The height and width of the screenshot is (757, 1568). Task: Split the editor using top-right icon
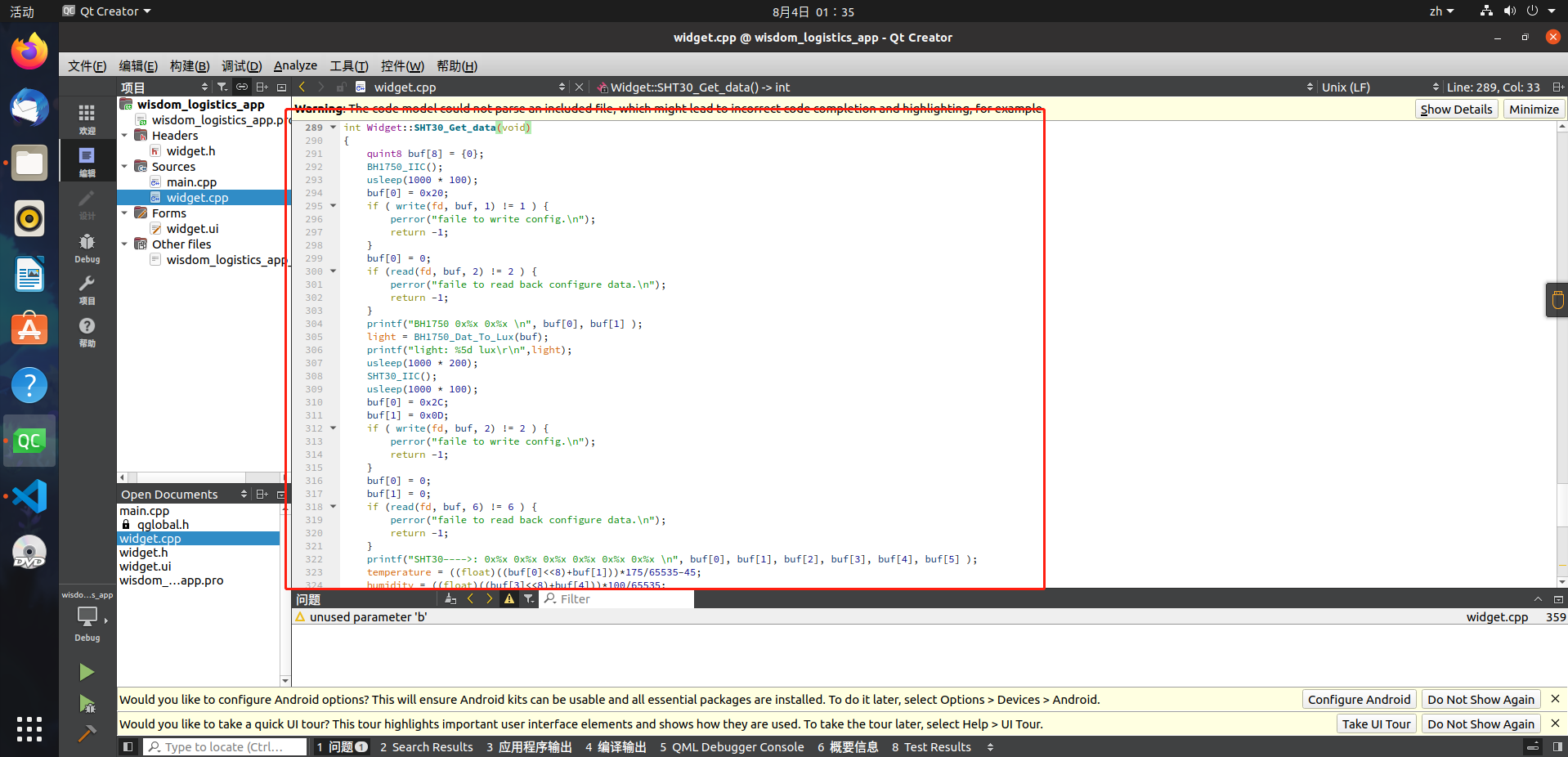[x=1558, y=87]
